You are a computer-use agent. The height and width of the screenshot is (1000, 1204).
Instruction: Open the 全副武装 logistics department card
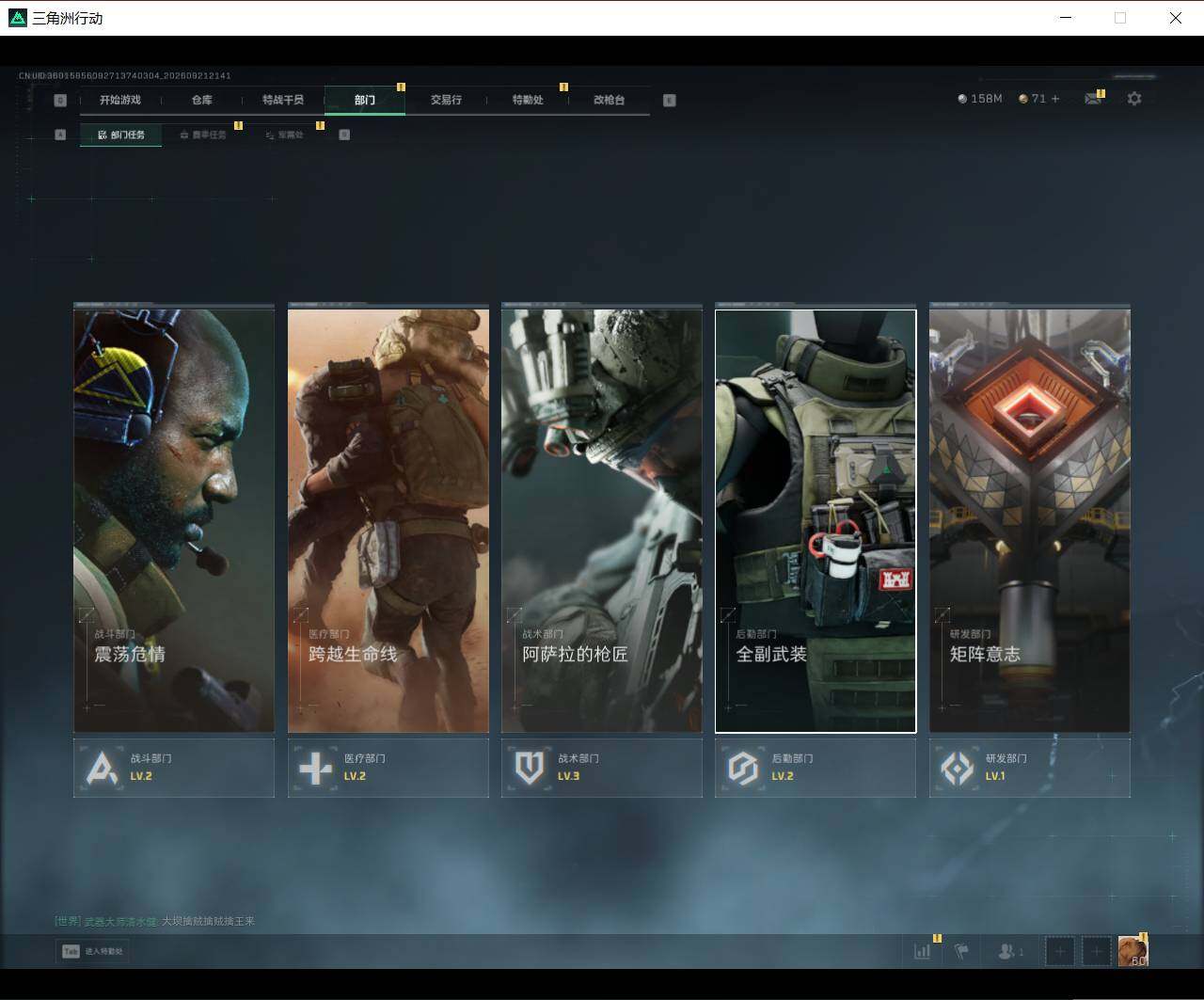click(816, 520)
